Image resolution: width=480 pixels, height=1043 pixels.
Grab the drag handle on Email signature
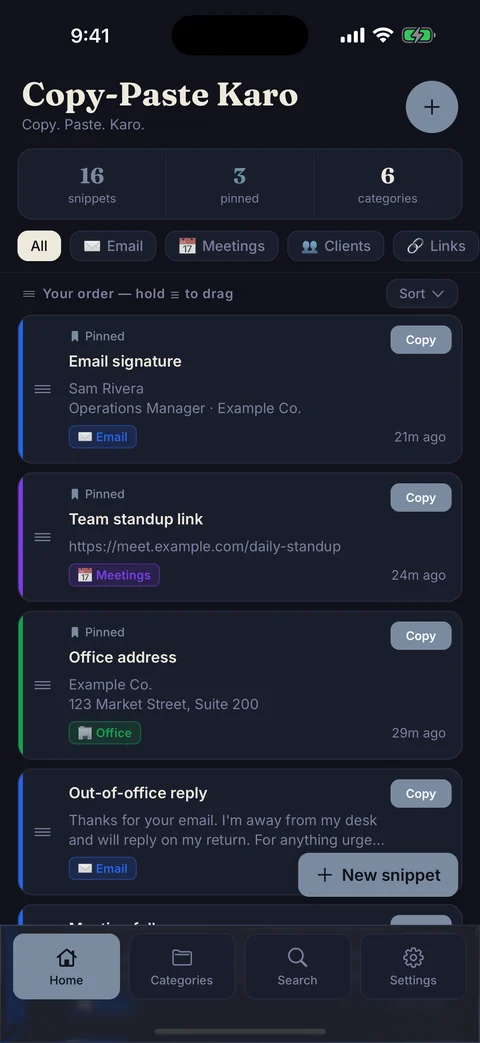pos(43,389)
